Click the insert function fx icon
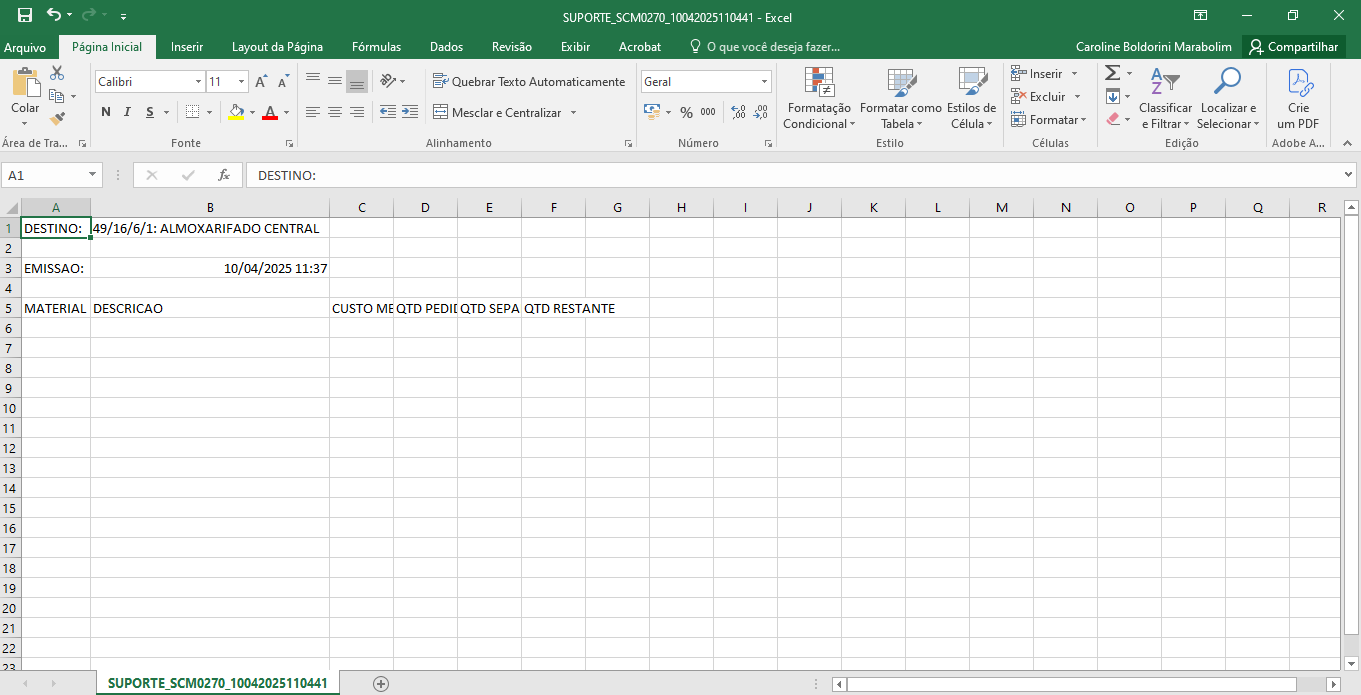Viewport: 1361px width, 695px height. pyautogui.click(x=224, y=175)
